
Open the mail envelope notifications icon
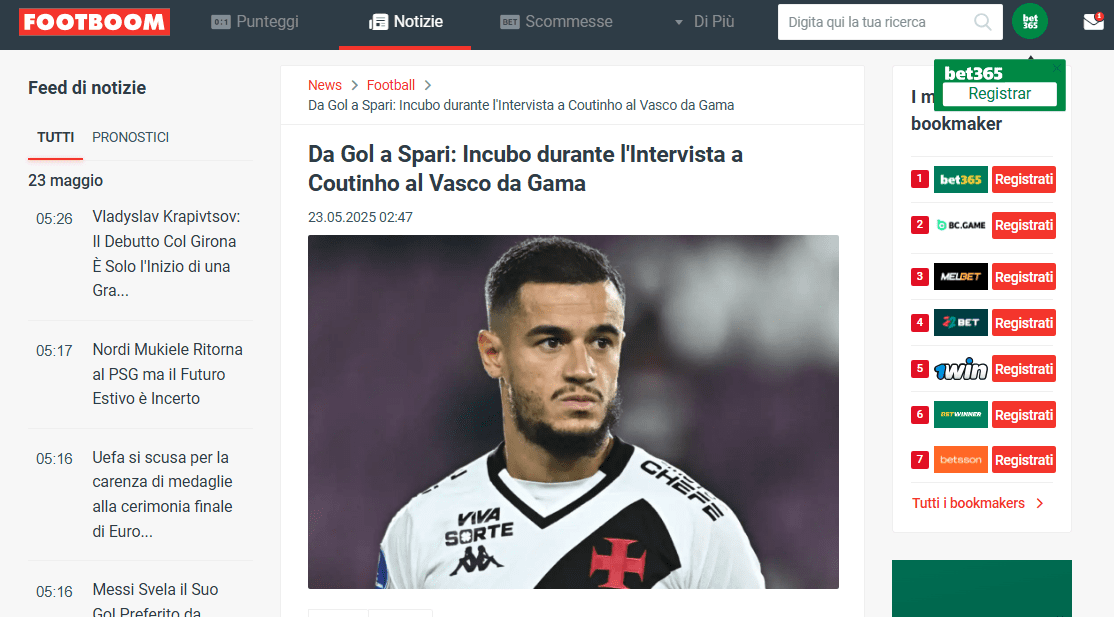click(x=1093, y=21)
